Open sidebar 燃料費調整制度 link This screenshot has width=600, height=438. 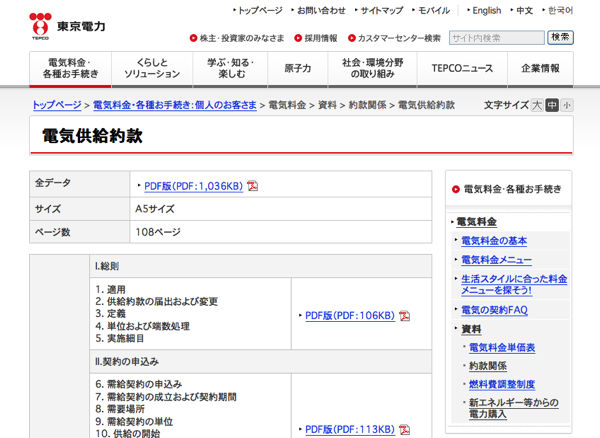502,384
